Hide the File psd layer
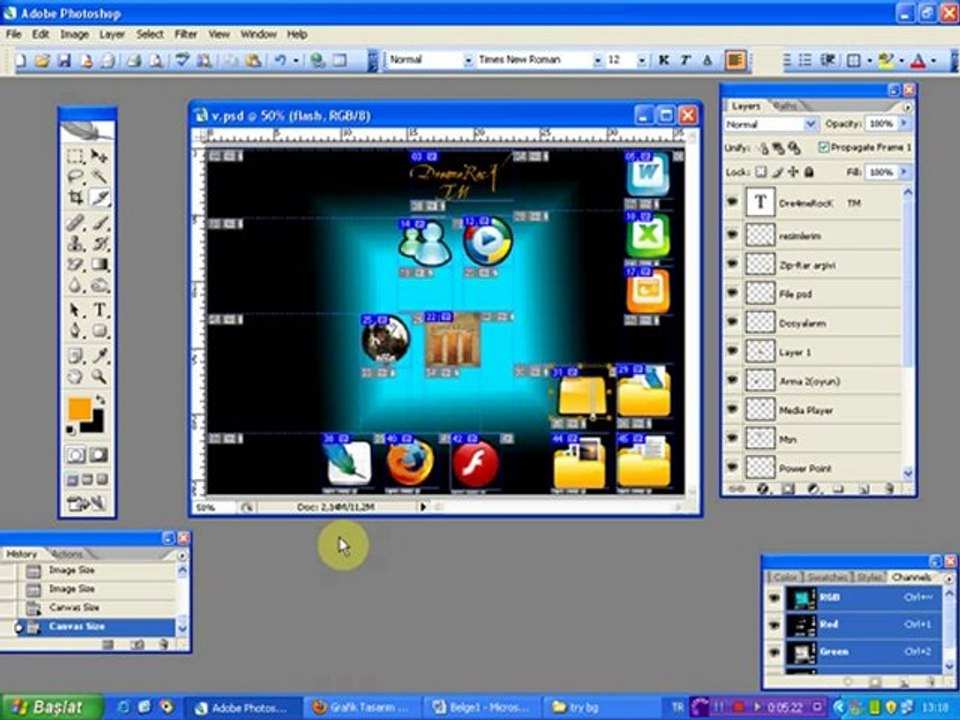The width and height of the screenshot is (960, 720). pyautogui.click(x=732, y=293)
